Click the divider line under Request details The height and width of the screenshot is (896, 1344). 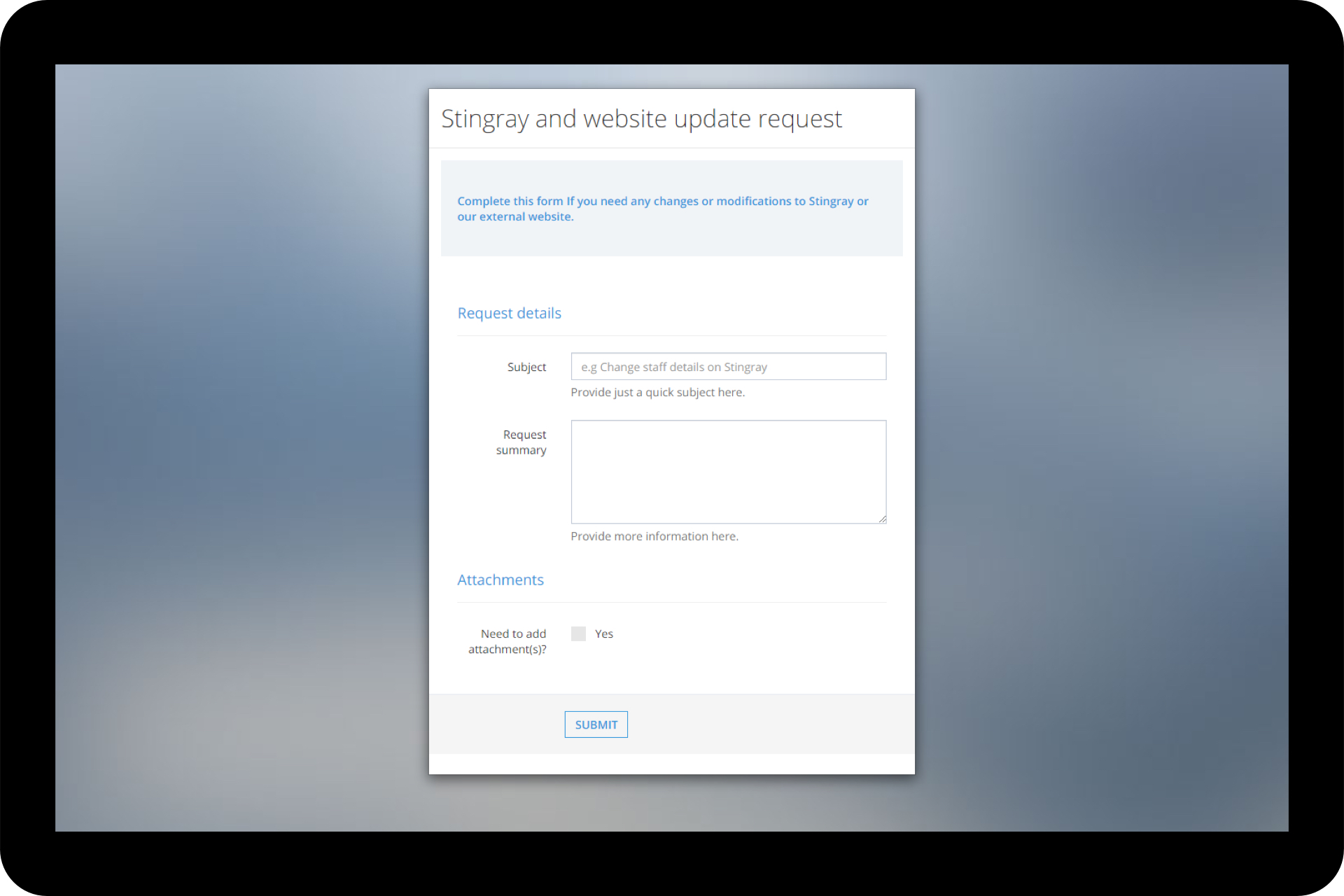click(671, 336)
